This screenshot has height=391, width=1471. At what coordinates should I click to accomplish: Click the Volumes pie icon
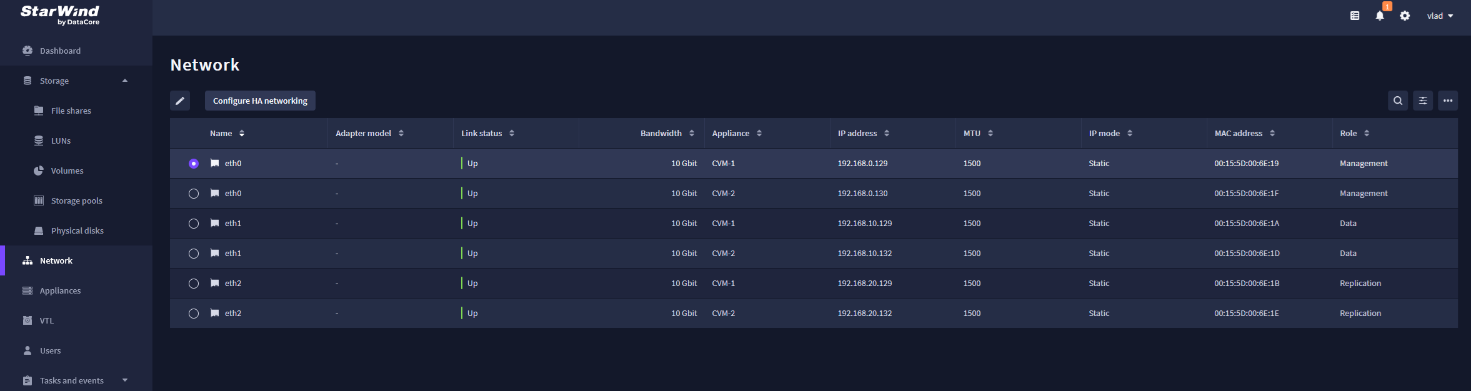pos(39,170)
